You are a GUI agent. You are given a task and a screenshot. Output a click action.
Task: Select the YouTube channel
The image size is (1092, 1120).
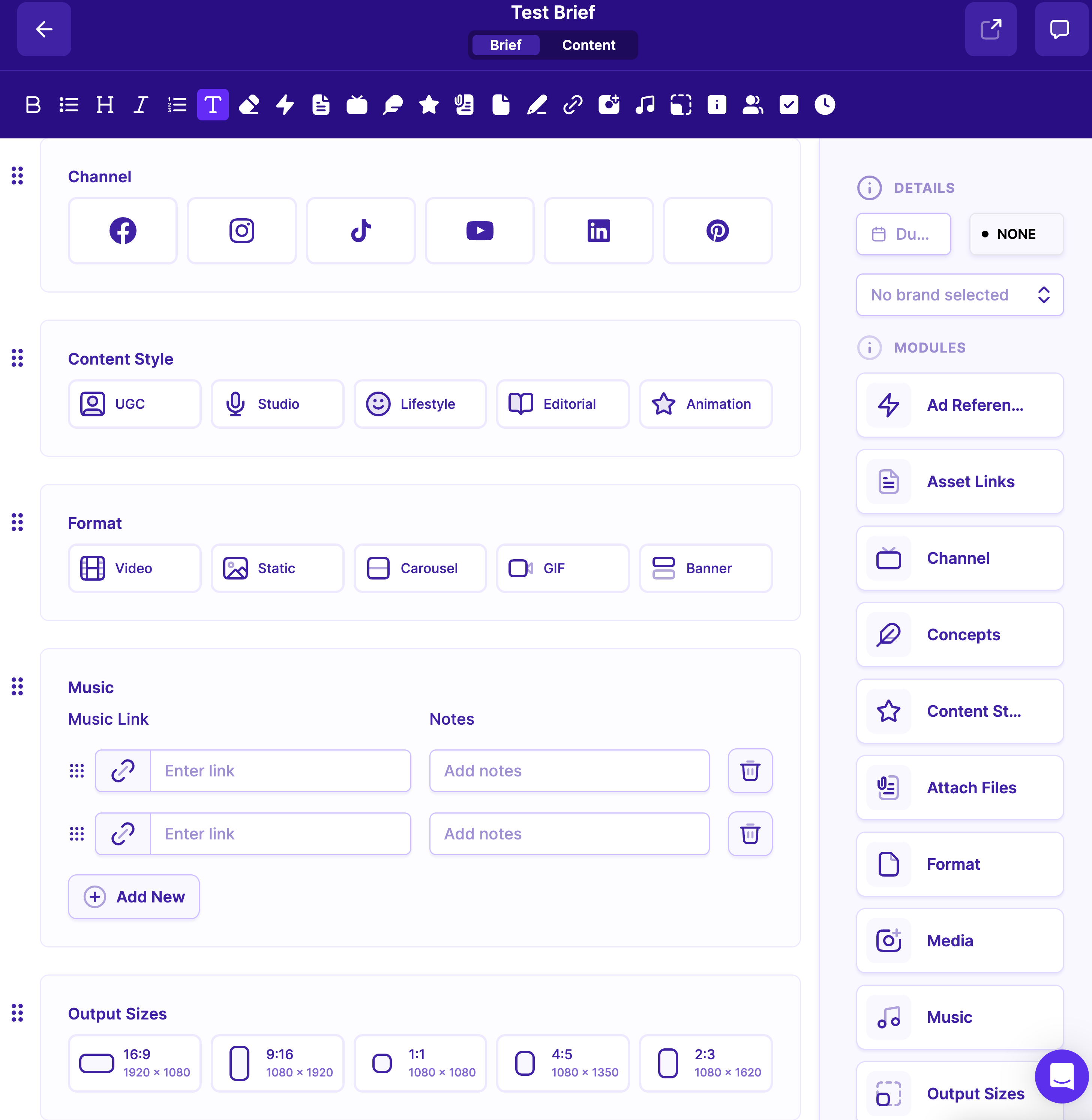480,231
